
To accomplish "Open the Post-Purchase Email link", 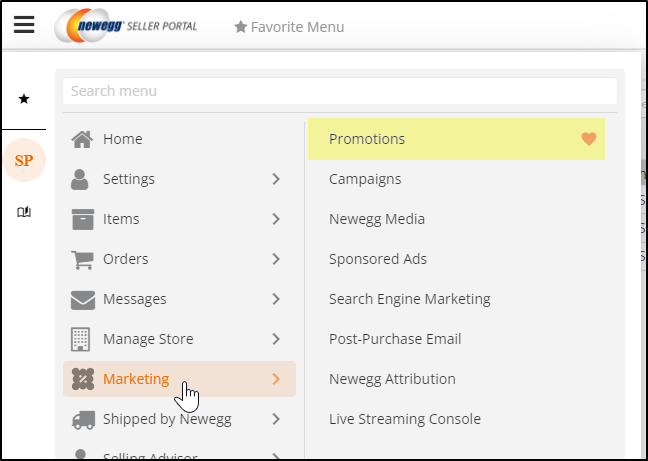I will tap(395, 339).
